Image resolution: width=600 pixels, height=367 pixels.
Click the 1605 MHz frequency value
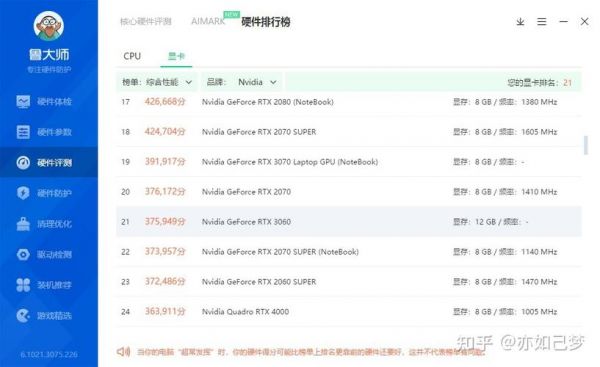[539, 132]
